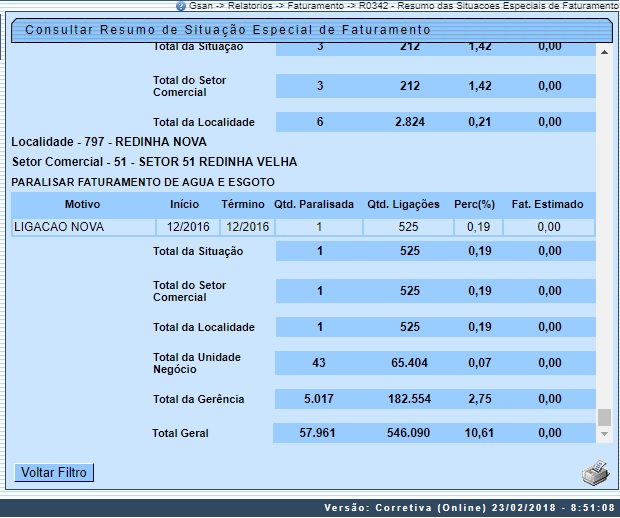Select PARALISAR FATURAMENTO DE AGUA E ESGOTO text
Image resolution: width=620 pixels, height=518 pixels.
[143, 182]
